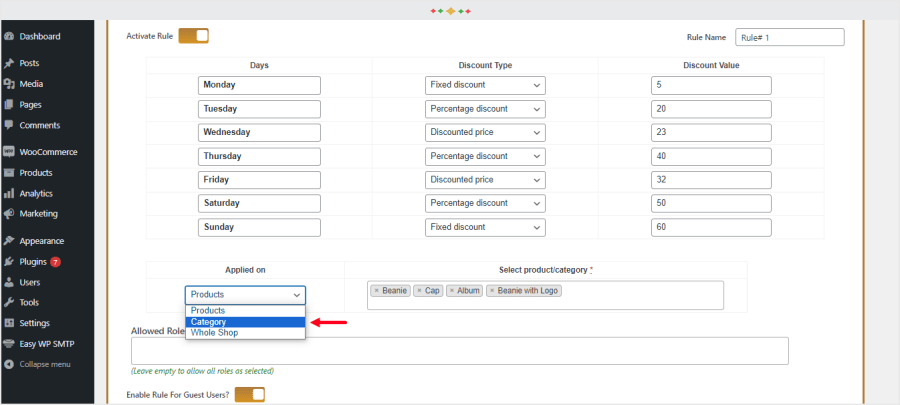Click the Comments bubble icon
This screenshot has height=405, width=900.
tap(9, 125)
